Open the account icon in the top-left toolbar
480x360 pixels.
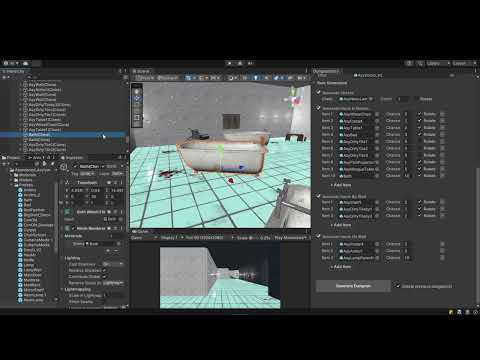click(6, 63)
